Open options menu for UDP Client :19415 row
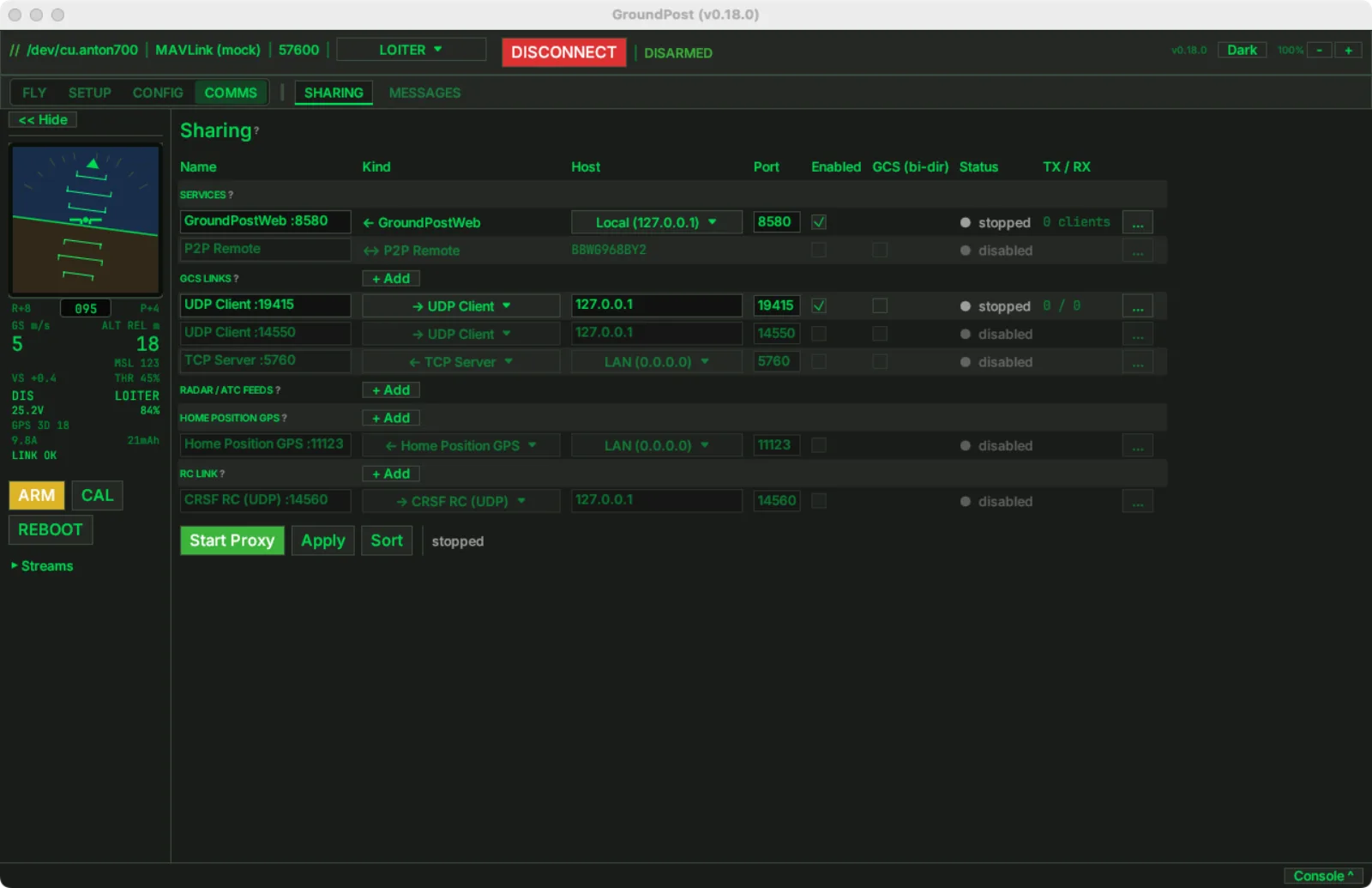The image size is (1372, 888). point(1137,306)
